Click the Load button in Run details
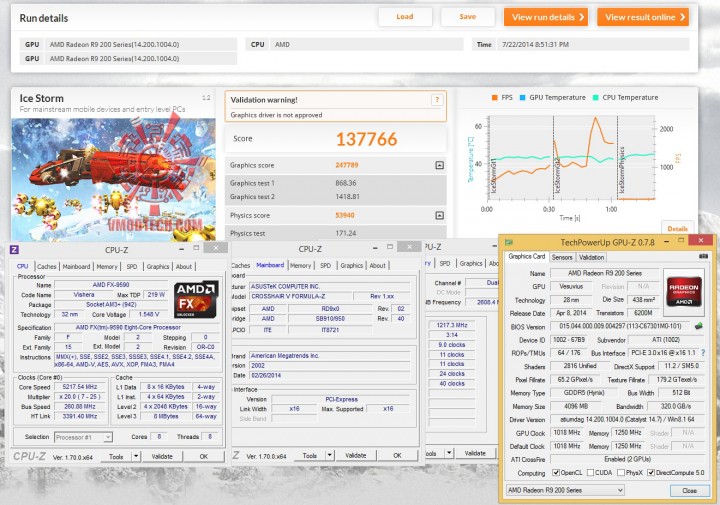 tap(405, 17)
